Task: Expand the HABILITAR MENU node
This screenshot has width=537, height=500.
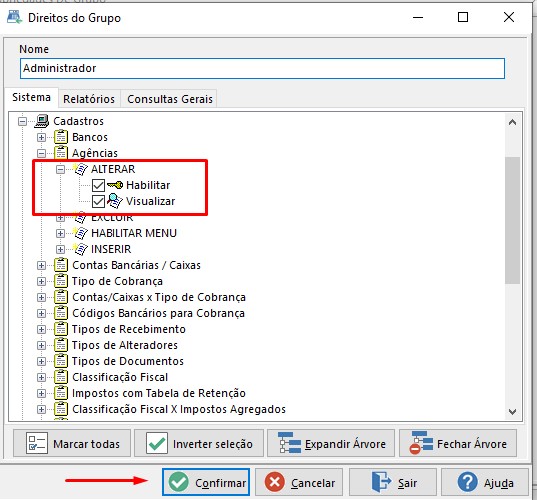Action: 61,233
